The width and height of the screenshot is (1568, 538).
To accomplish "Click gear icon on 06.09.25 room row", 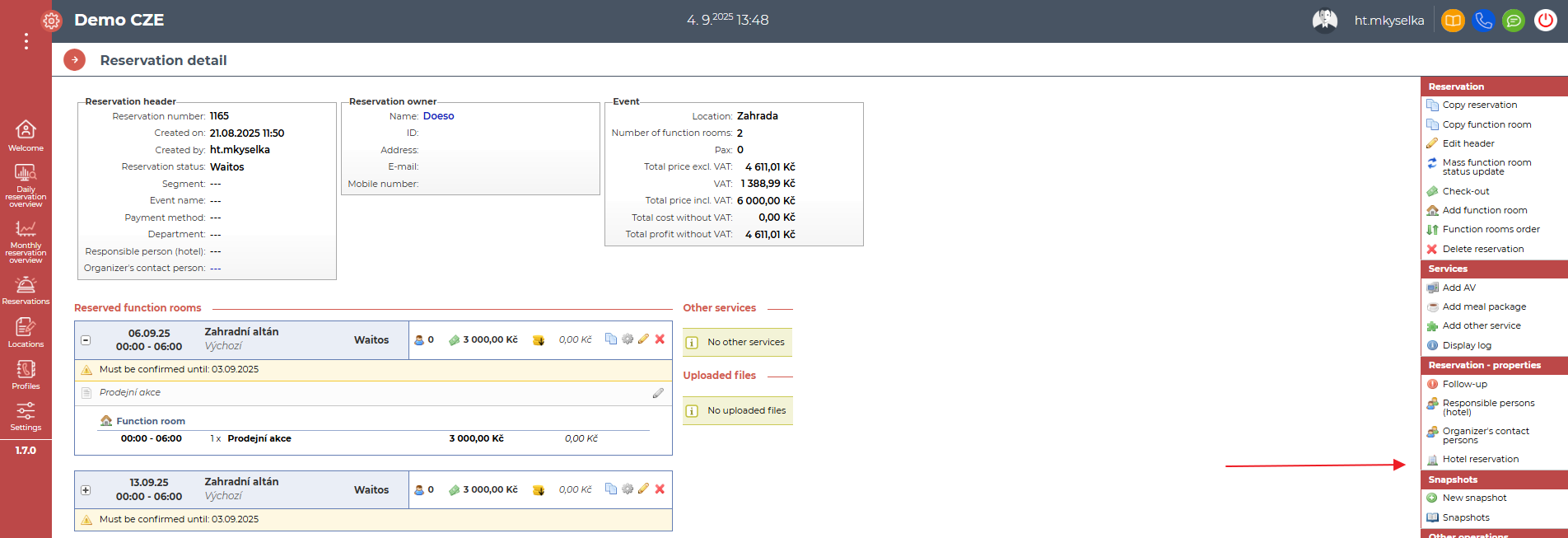I will tap(628, 339).
